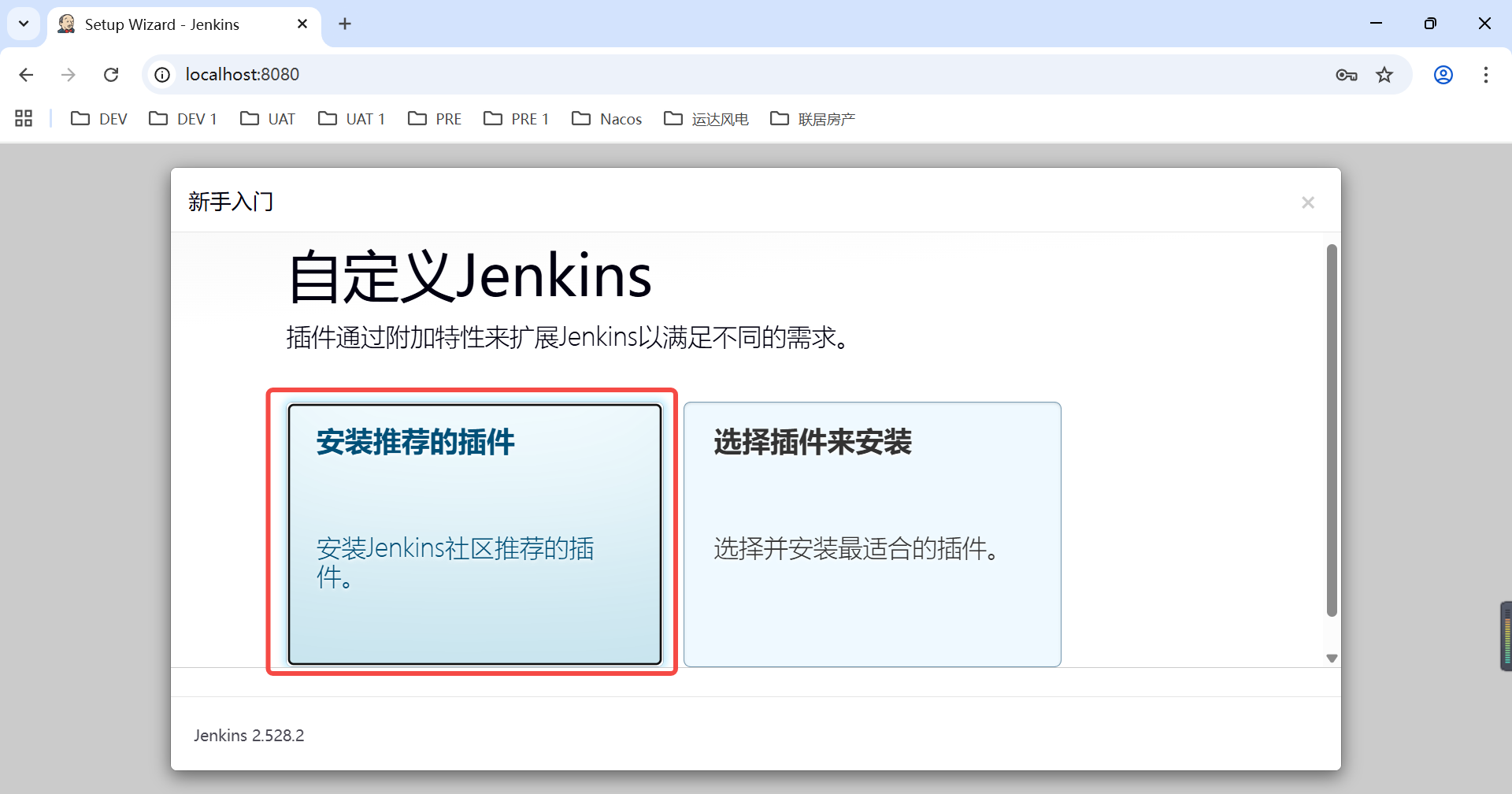The image size is (1512, 794).
Task: Close the 新手入门 dialog
Action: tap(1308, 202)
